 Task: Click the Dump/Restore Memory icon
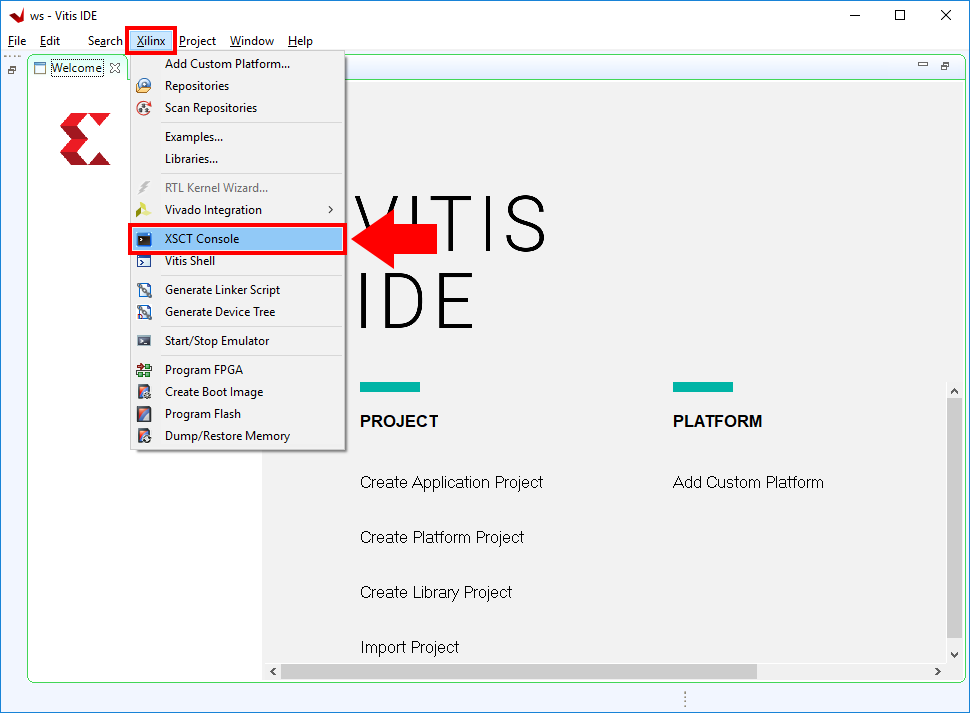click(144, 436)
